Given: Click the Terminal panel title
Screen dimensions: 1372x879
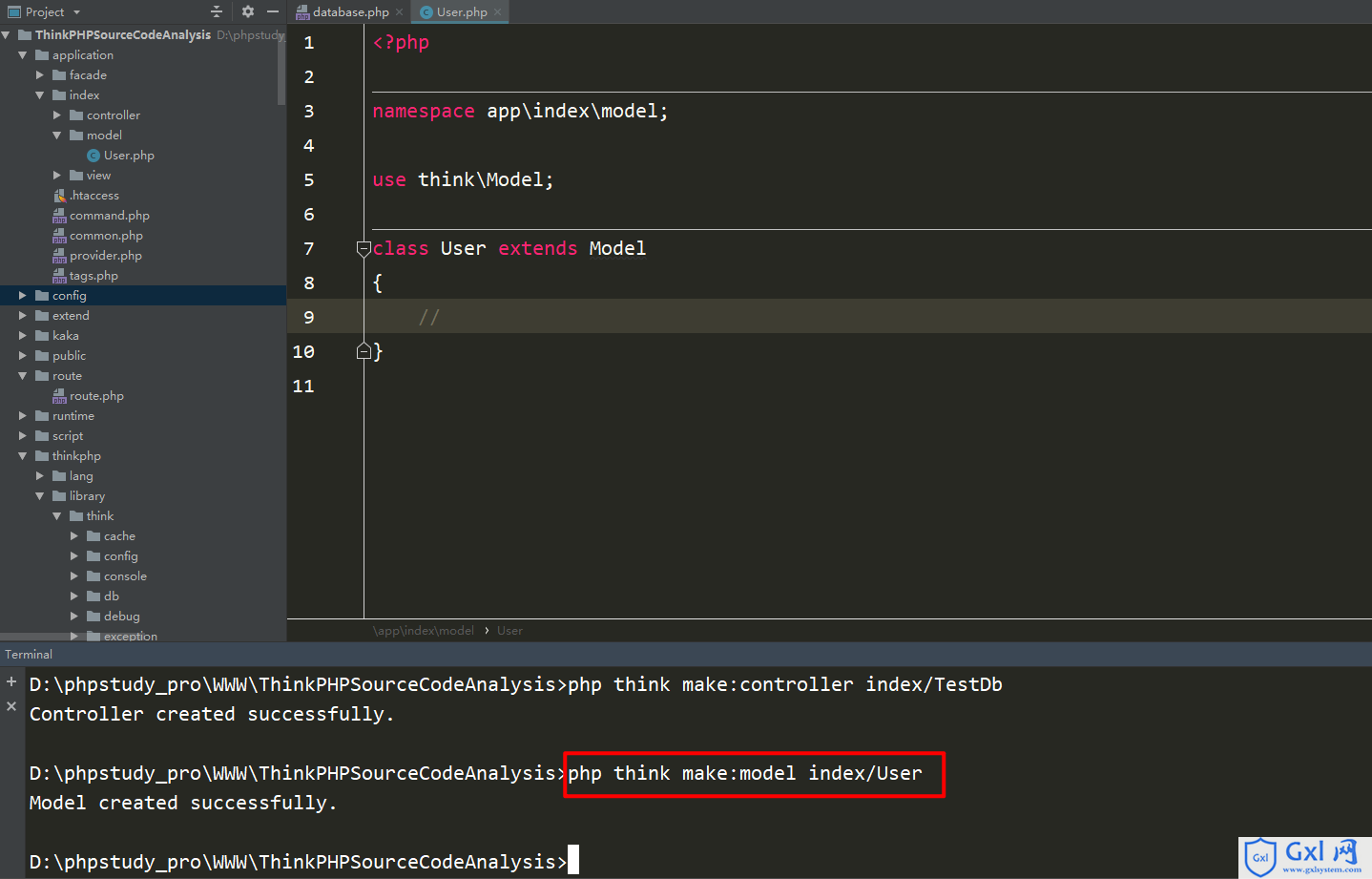Looking at the screenshot, I should (29, 655).
